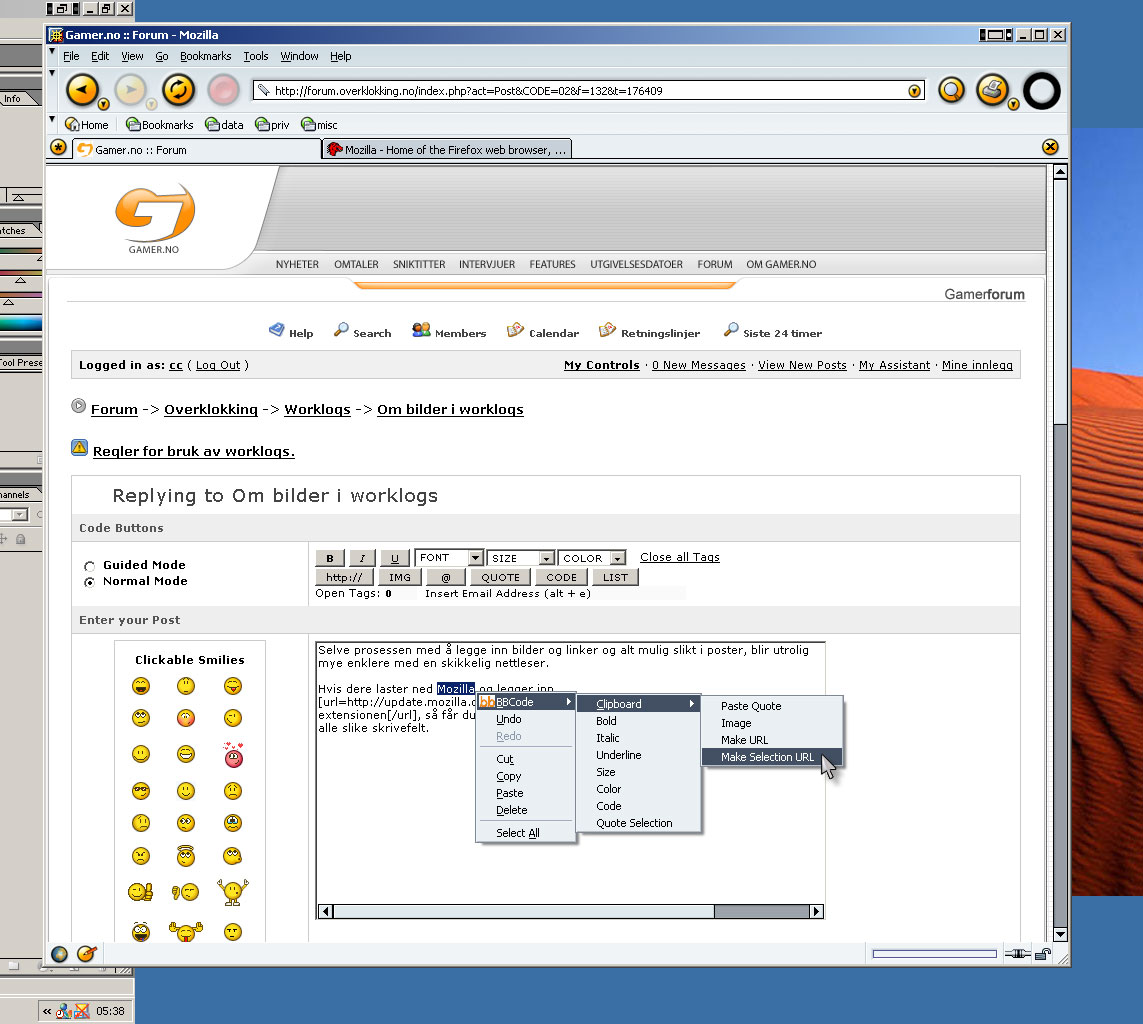This screenshot has width=1143, height=1024.
Task: Click Home bookmark in personal toolbar
Action: pos(87,125)
